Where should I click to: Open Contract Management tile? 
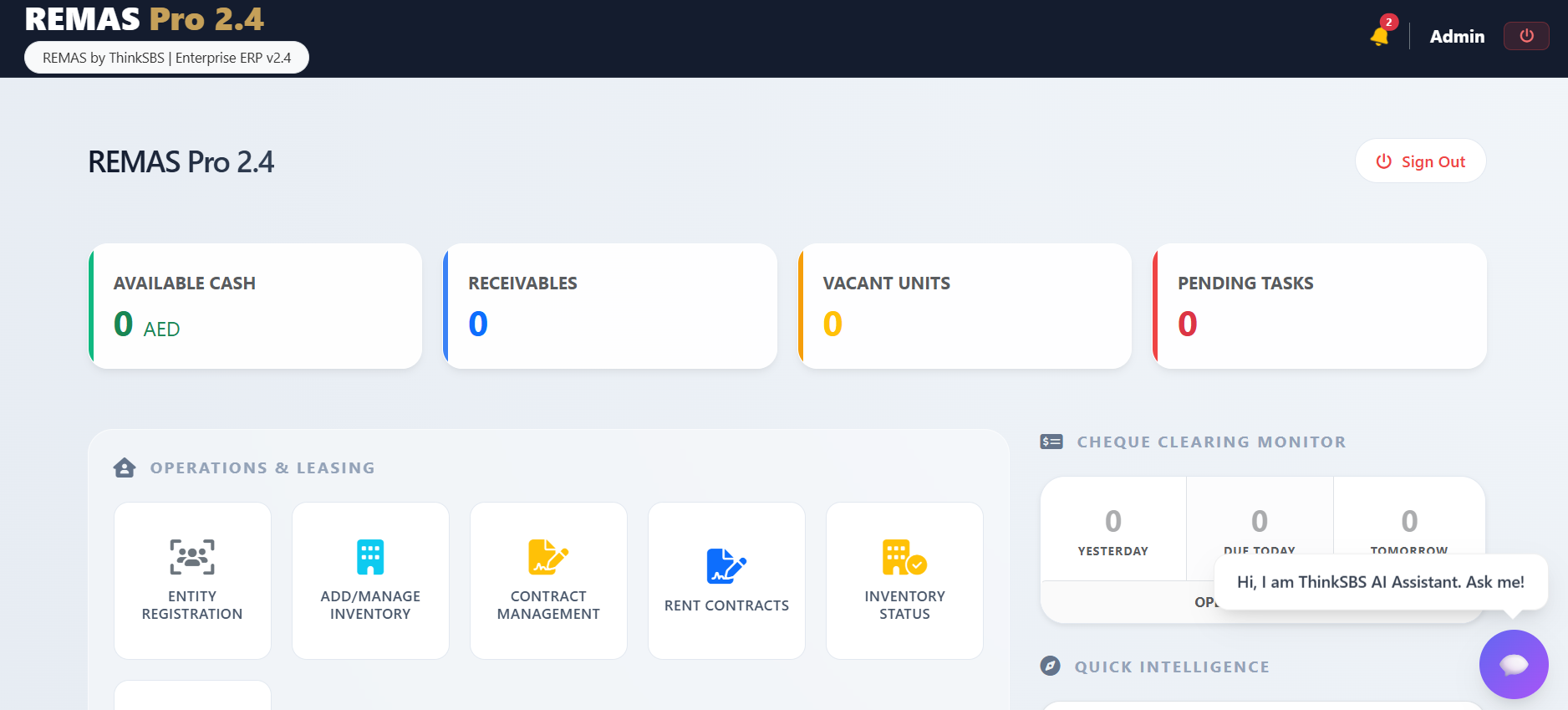548,580
